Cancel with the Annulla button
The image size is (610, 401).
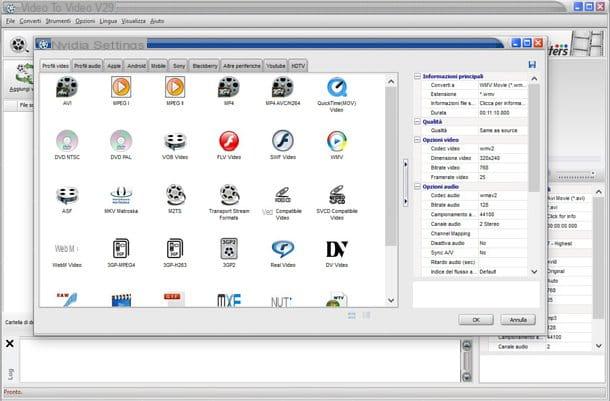click(518, 320)
